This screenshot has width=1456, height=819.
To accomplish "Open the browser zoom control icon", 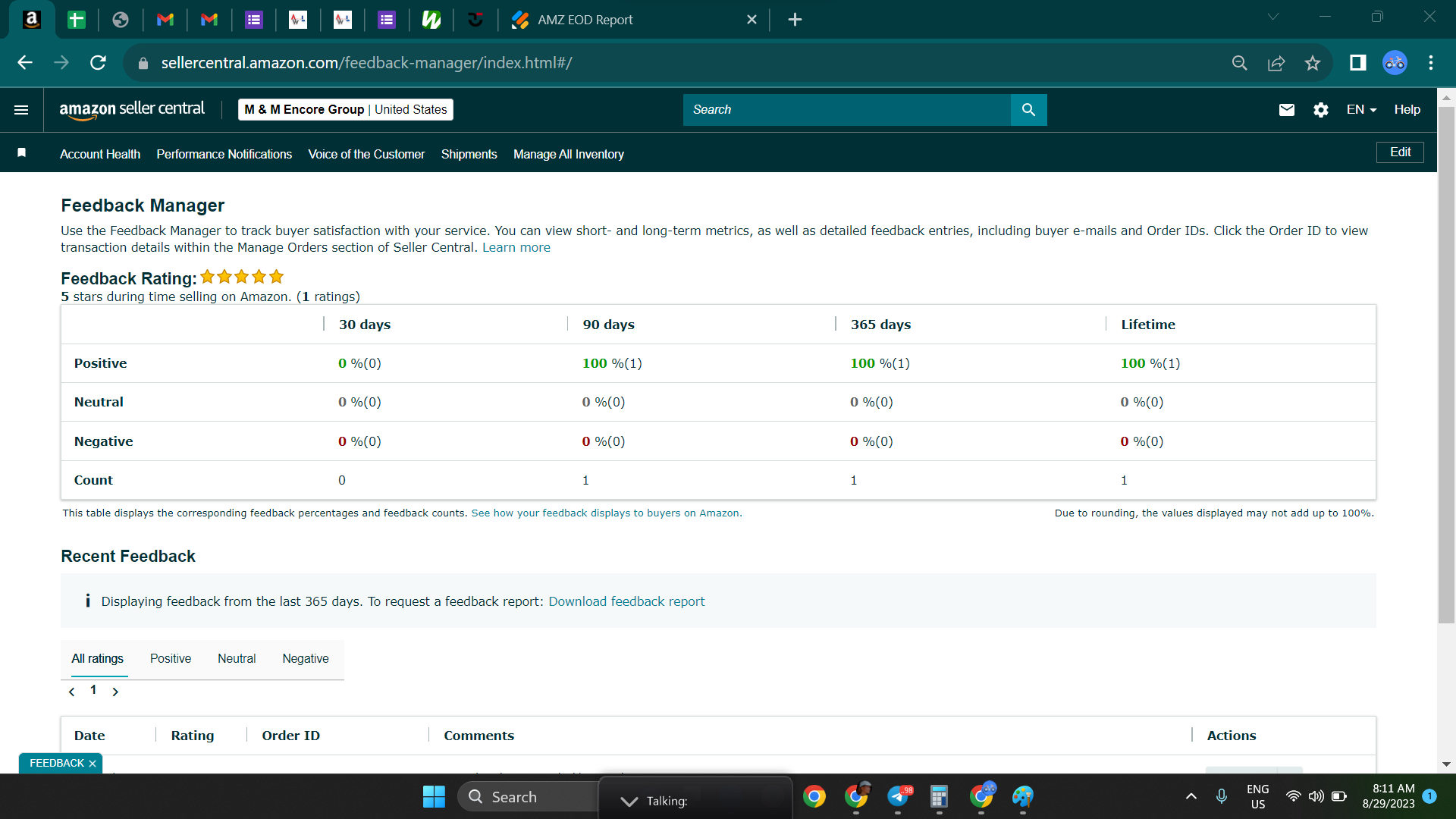I will [x=1240, y=63].
